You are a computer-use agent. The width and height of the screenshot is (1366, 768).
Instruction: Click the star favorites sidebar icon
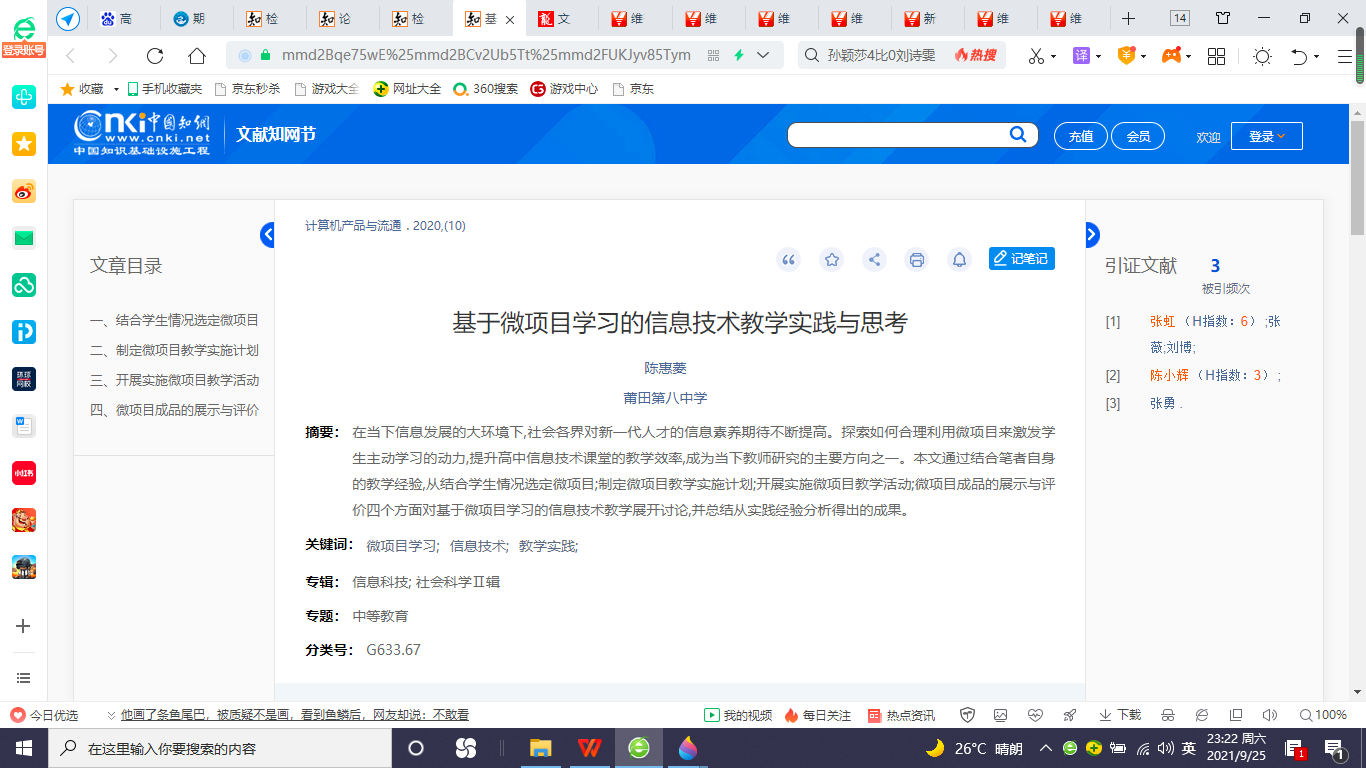24,144
